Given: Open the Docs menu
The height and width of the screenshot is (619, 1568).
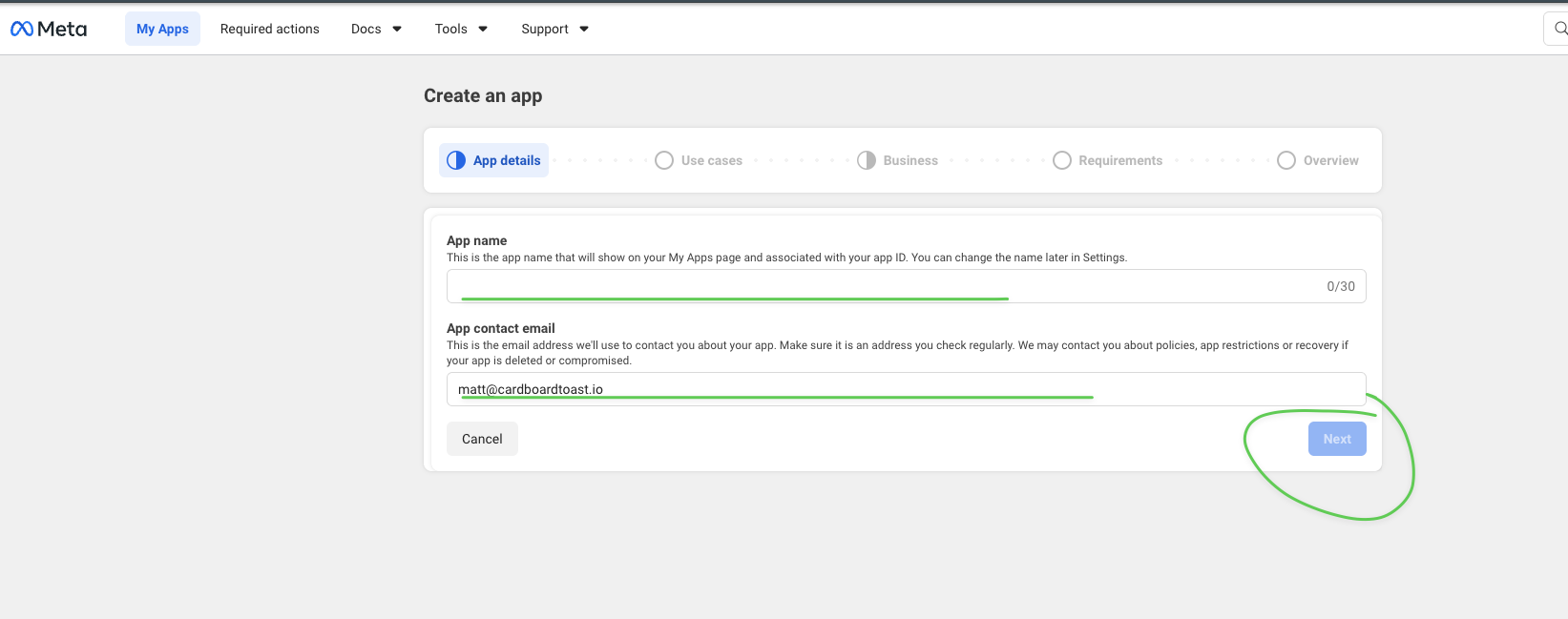Looking at the screenshot, I should click(x=376, y=29).
